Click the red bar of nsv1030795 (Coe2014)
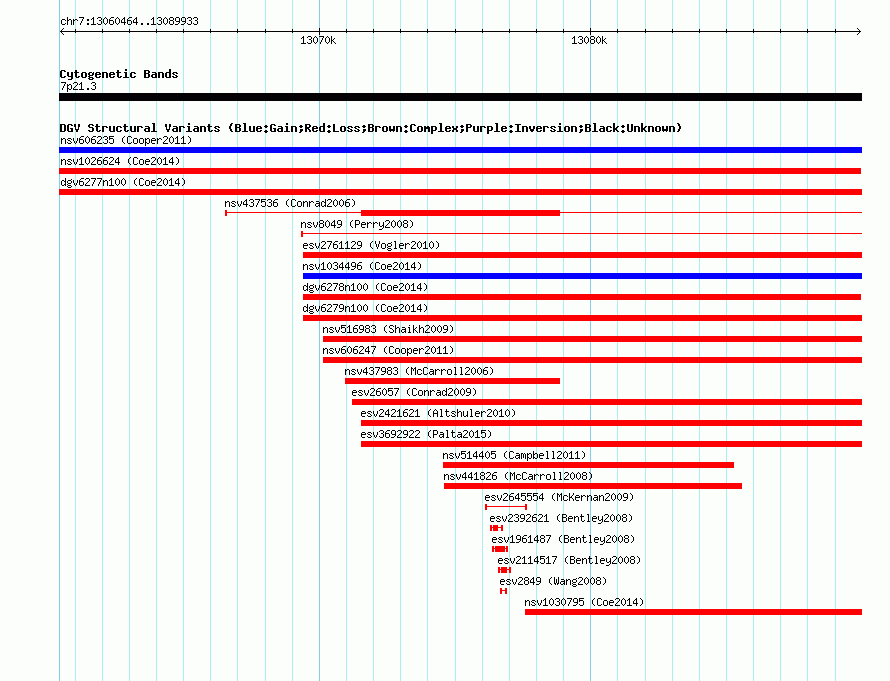 point(694,612)
